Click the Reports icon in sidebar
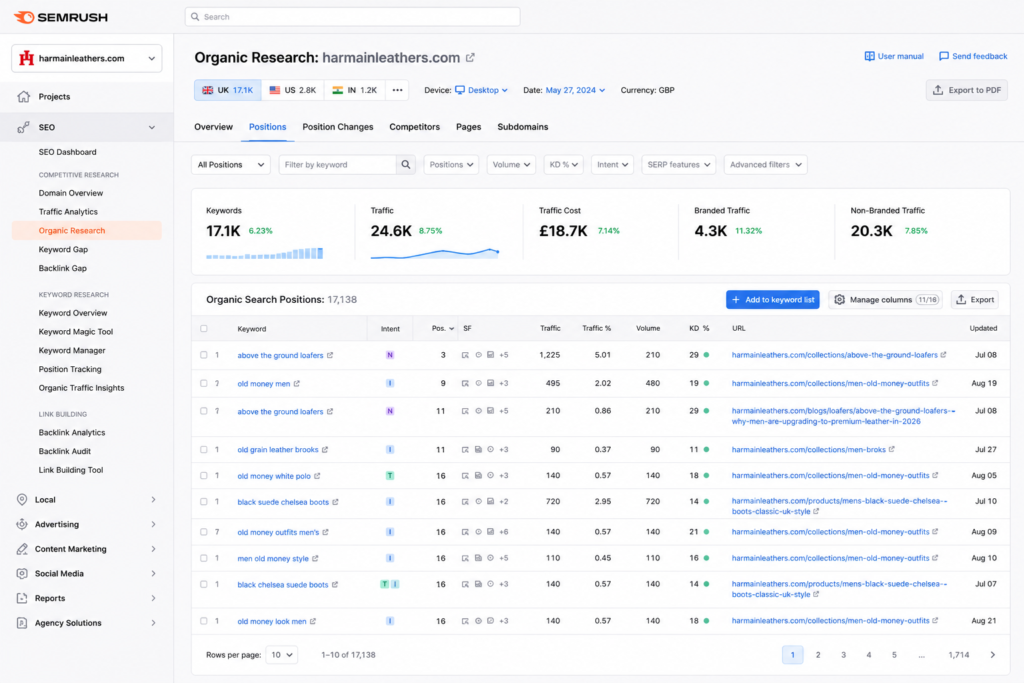This screenshot has height=683, width=1024. (x=22, y=598)
